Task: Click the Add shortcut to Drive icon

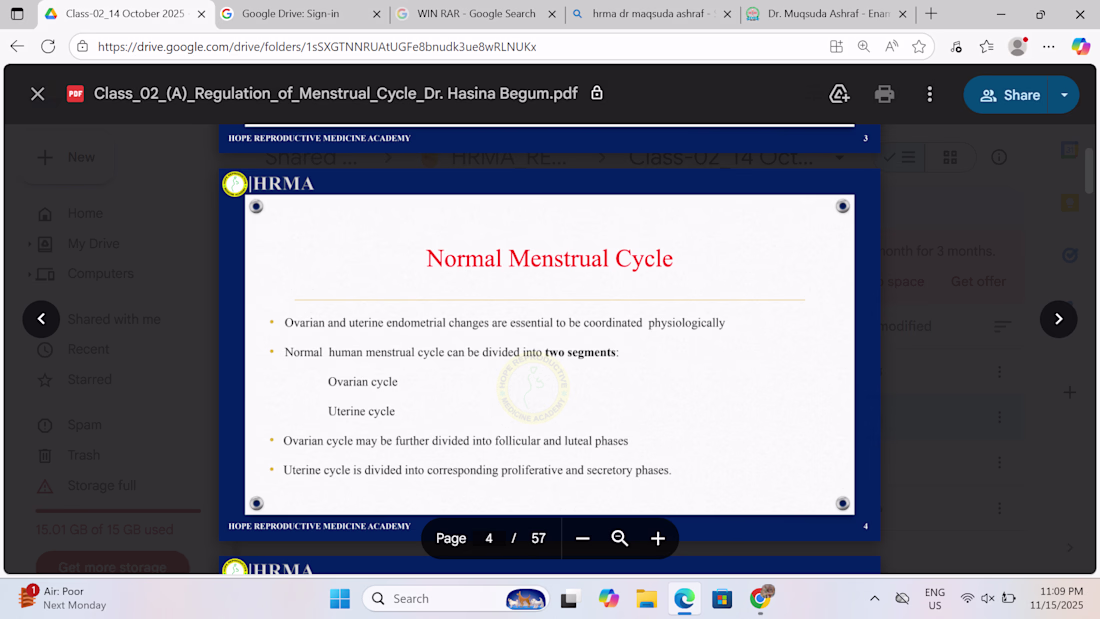Action: point(839,94)
